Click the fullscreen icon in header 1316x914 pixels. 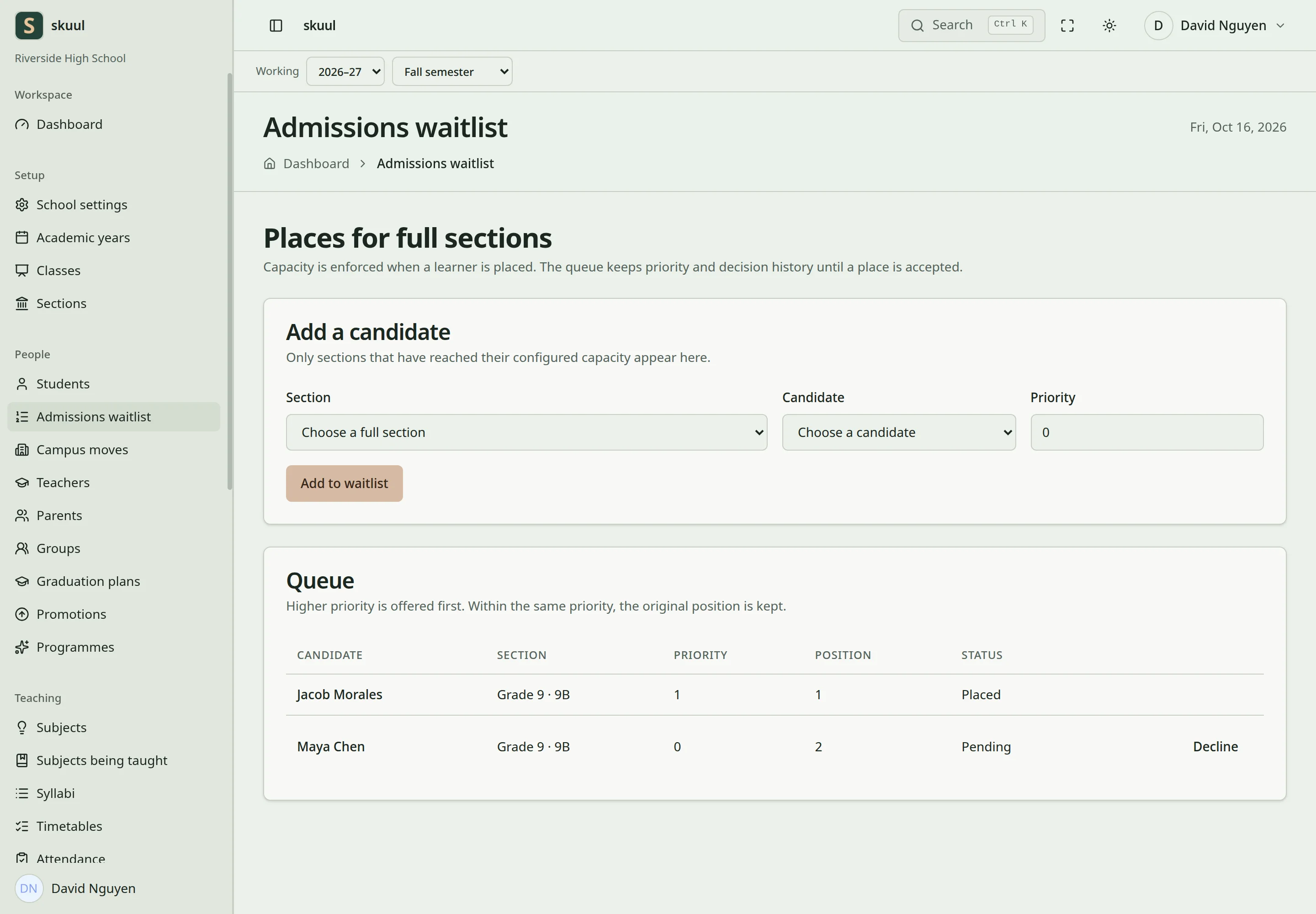[1067, 26]
